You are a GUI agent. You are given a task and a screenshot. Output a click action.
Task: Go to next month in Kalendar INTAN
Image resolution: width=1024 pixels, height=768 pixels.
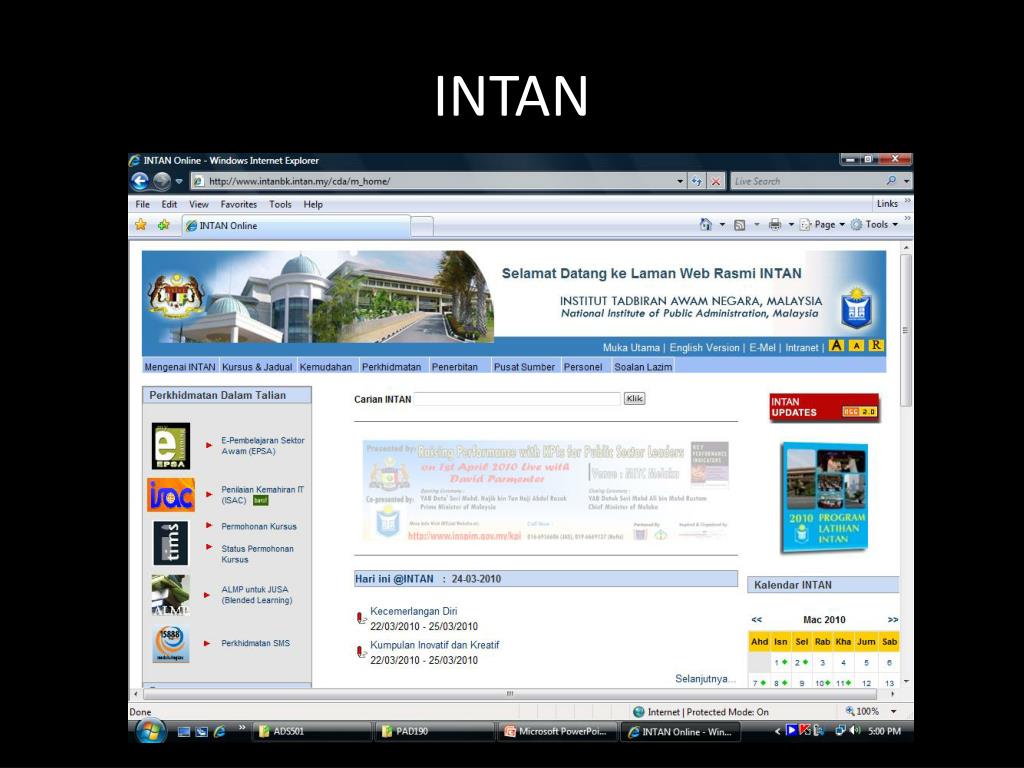(893, 620)
